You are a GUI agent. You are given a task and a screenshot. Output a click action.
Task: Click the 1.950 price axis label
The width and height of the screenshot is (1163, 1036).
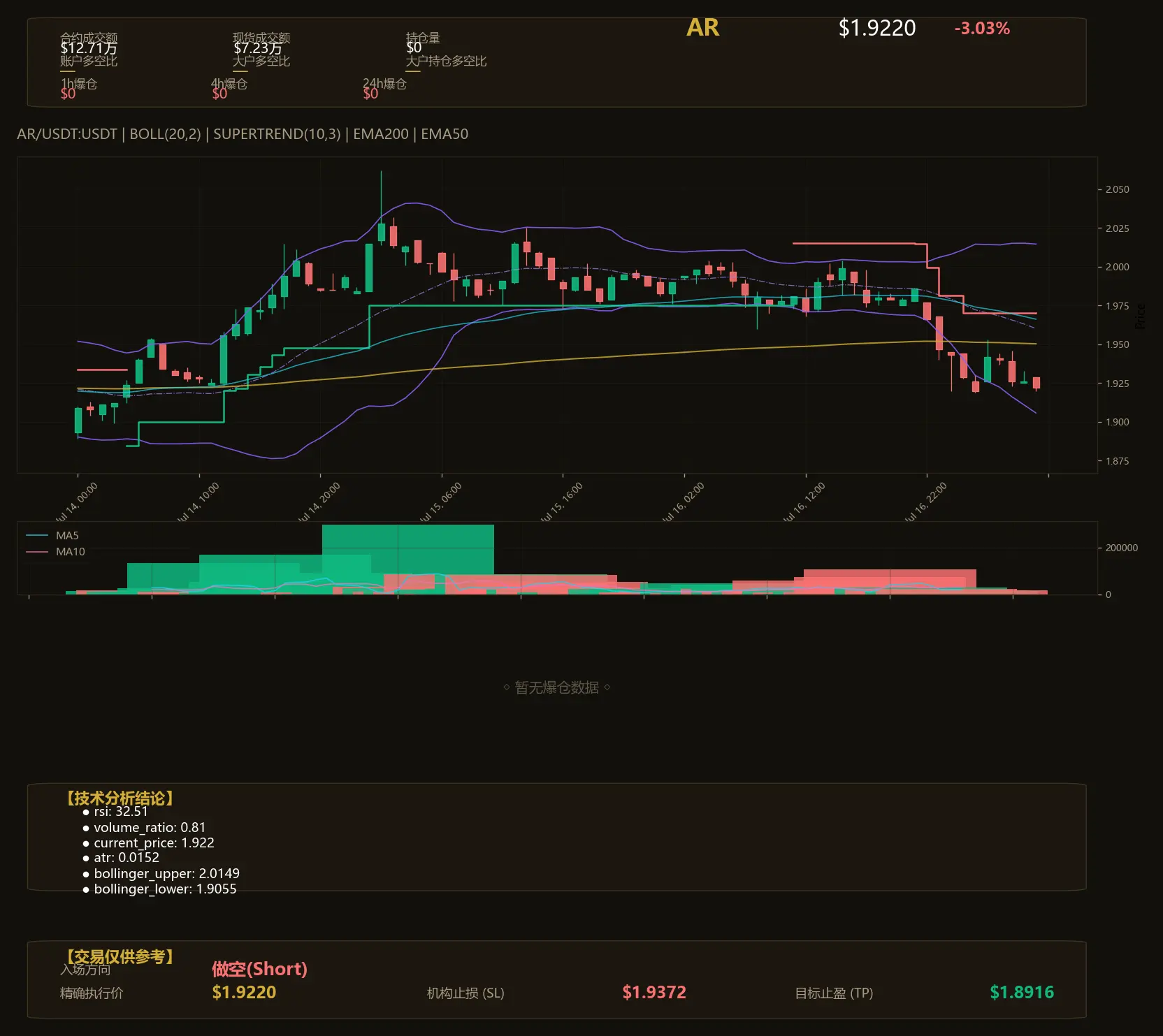coord(1117,344)
